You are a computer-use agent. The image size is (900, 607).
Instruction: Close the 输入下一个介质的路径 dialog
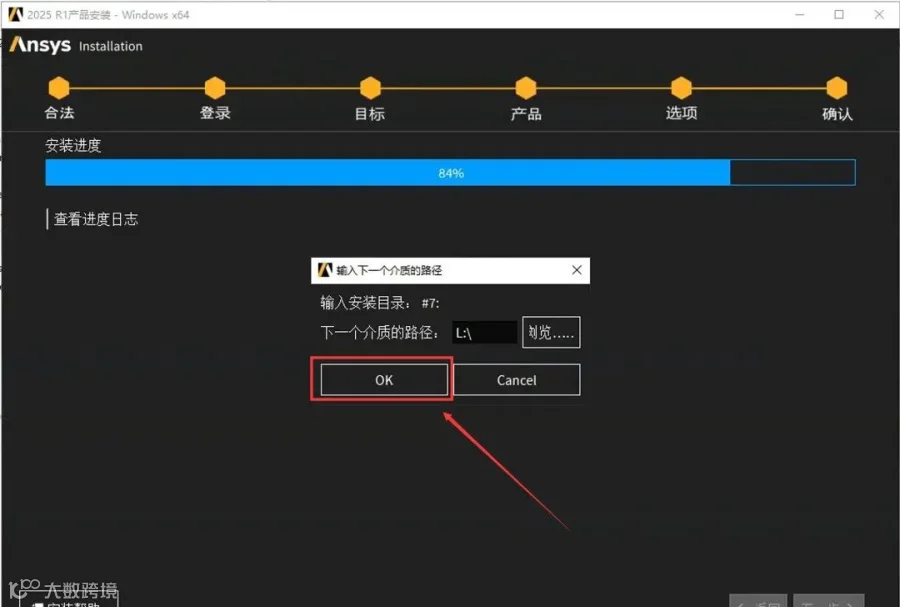[x=577, y=270]
